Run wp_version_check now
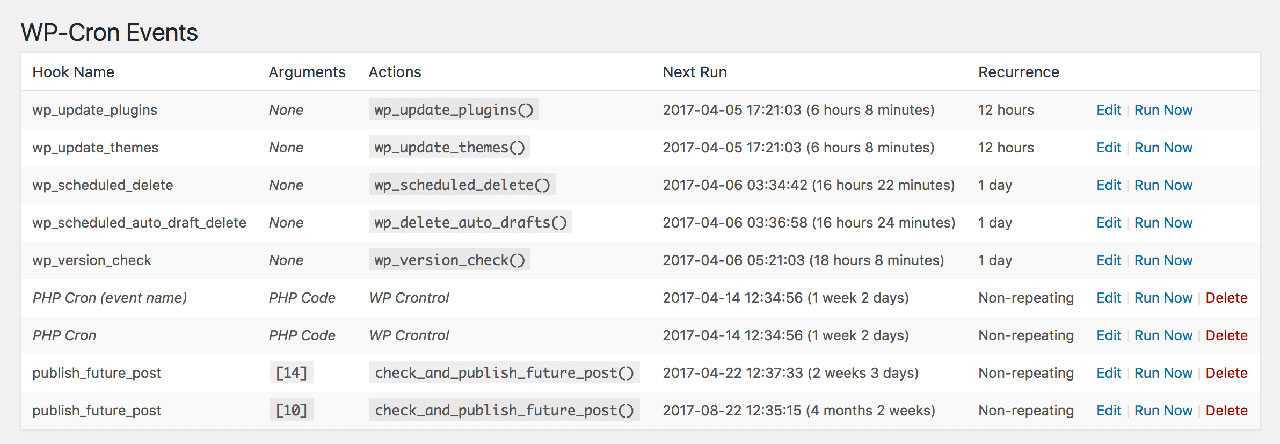This screenshot has height=444, width=1280. (x=1163, y=260)
